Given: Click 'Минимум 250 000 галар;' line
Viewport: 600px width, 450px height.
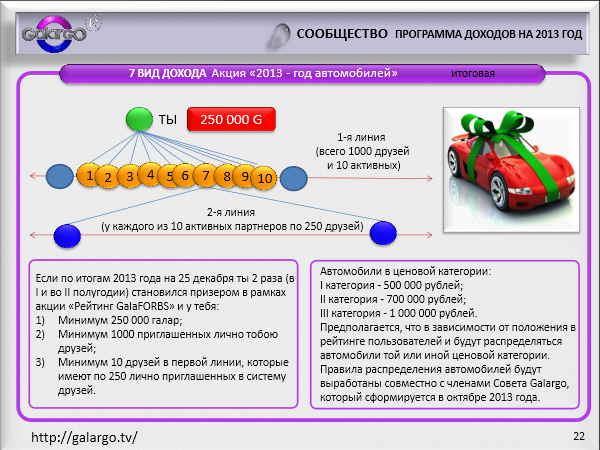Looking at the screenshot, I should tap(120, 320).
